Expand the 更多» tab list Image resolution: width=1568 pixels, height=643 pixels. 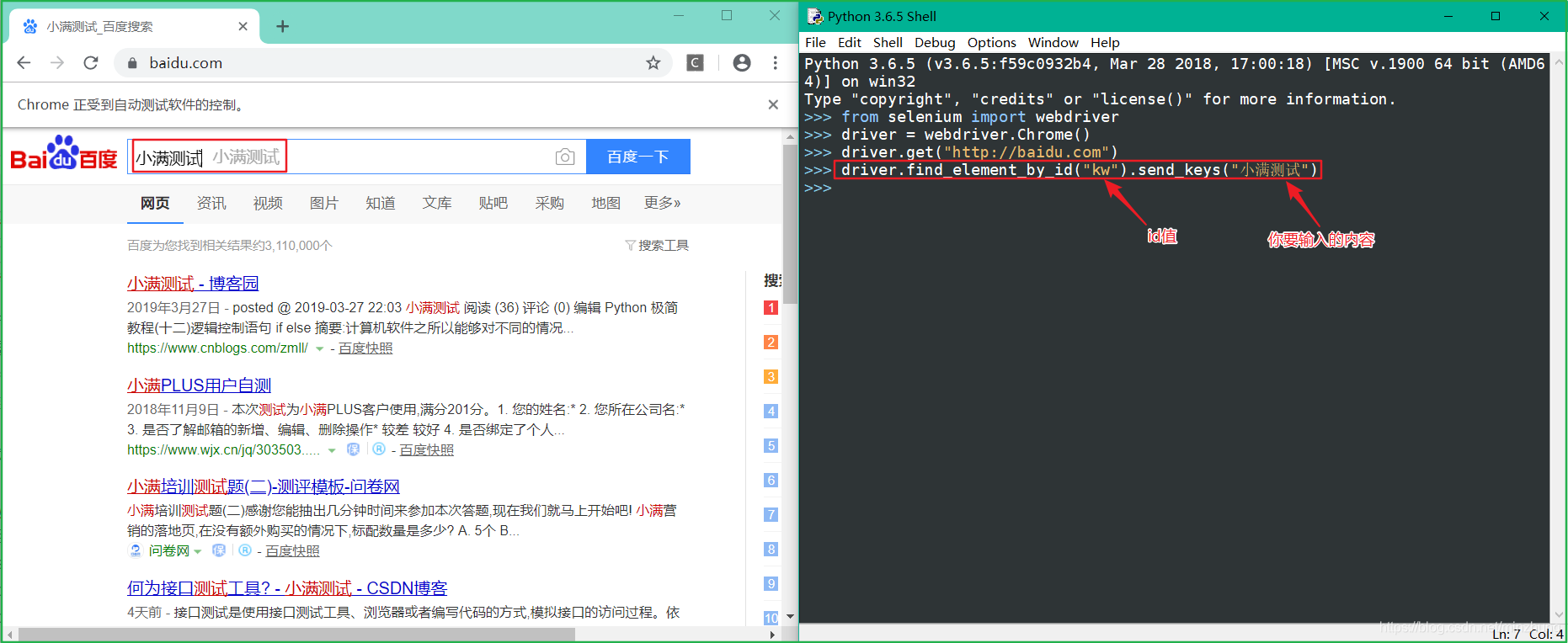[x=663, y=203]
